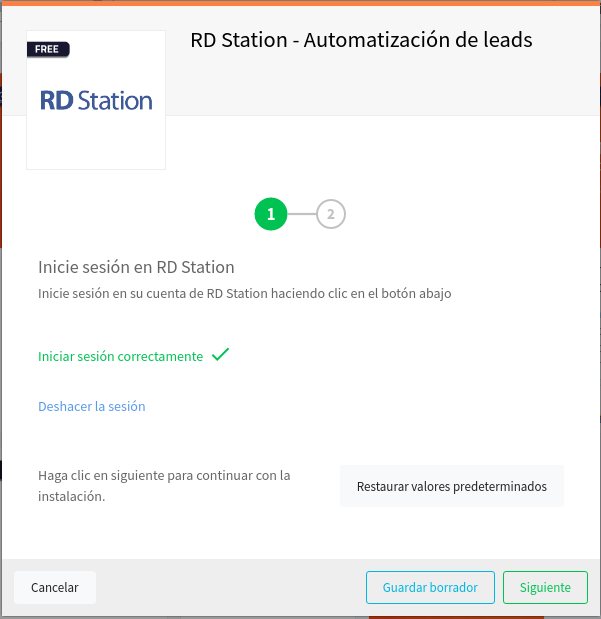Save progress with Guardar borrador
This screenshot has width=601, height=619.
pos(430,587)
